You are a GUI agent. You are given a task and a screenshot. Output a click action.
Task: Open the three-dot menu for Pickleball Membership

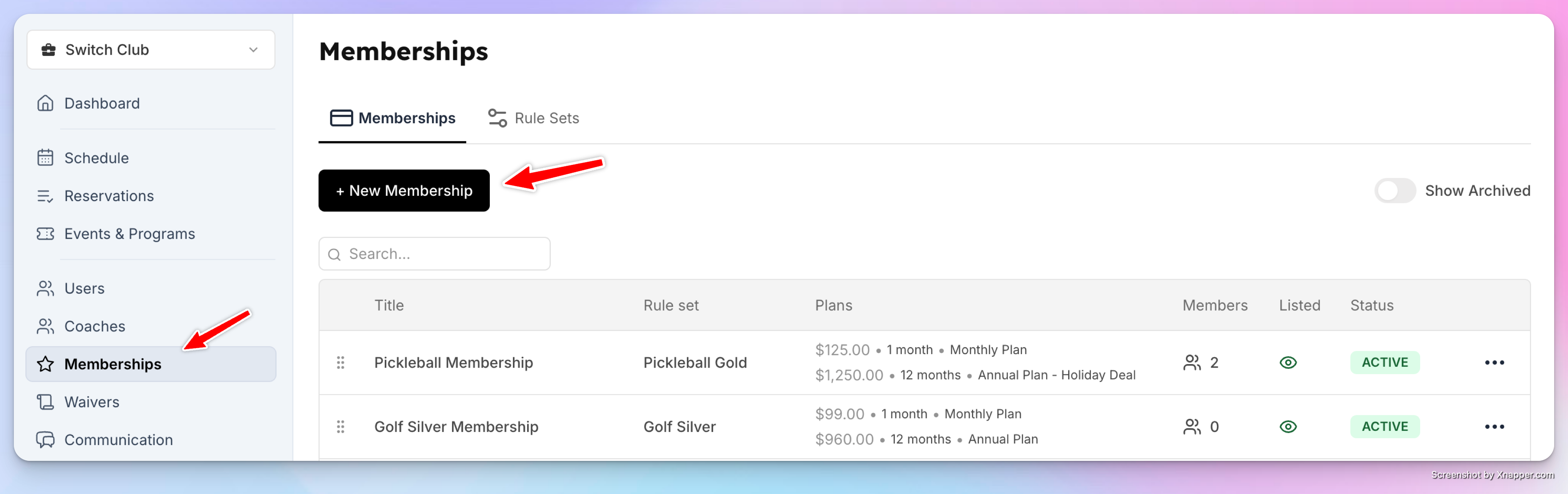[1494, 363]
